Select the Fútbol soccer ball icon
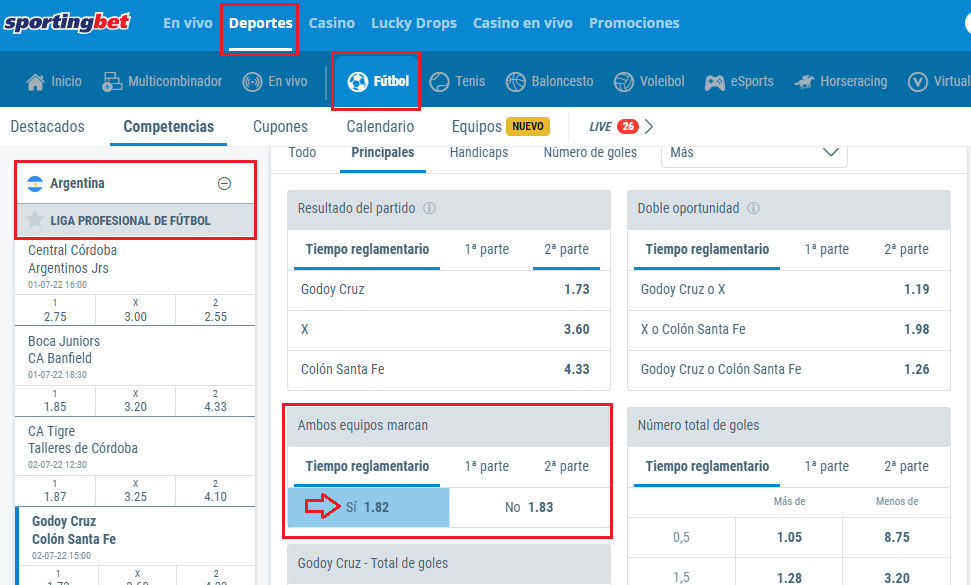This screenshot has height=585, width=971. [357, 82]
